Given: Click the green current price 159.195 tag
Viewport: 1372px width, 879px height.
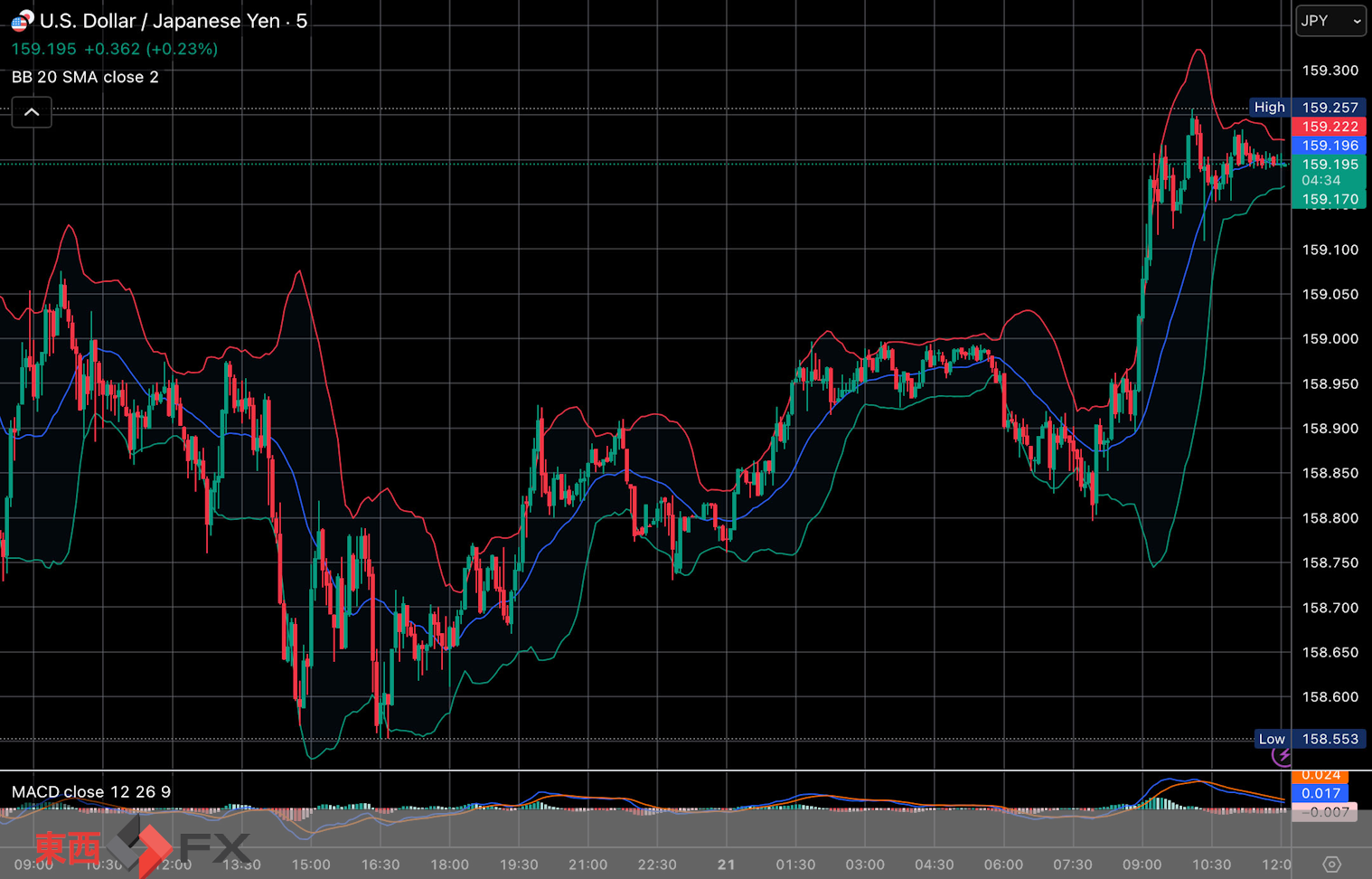Looking at the screenshot, I should 1329,165.
